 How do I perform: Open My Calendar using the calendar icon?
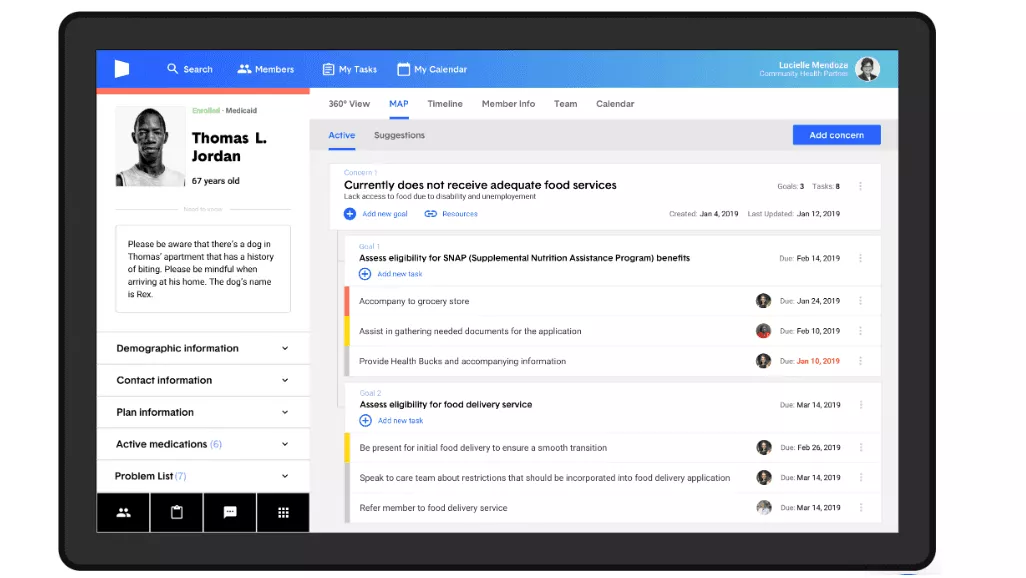pos(404,69)
